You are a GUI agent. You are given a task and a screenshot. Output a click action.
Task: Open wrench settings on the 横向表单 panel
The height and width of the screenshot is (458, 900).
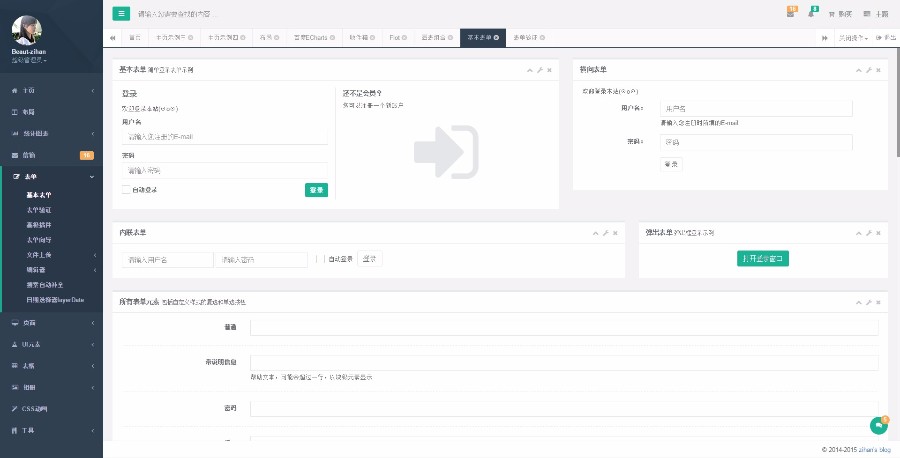tap(868, 70)
